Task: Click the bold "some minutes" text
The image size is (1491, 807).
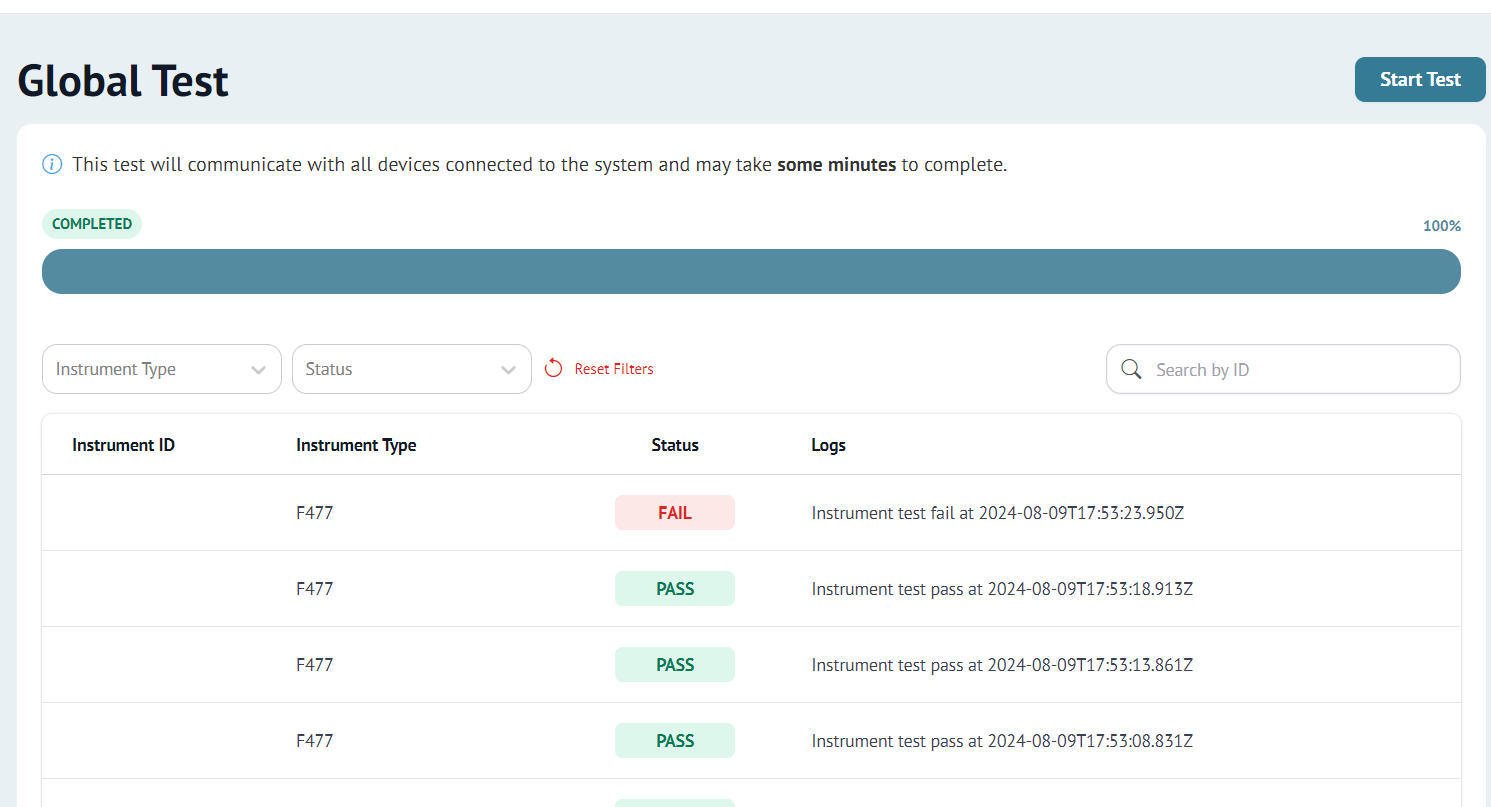Action: pos(837,164)
